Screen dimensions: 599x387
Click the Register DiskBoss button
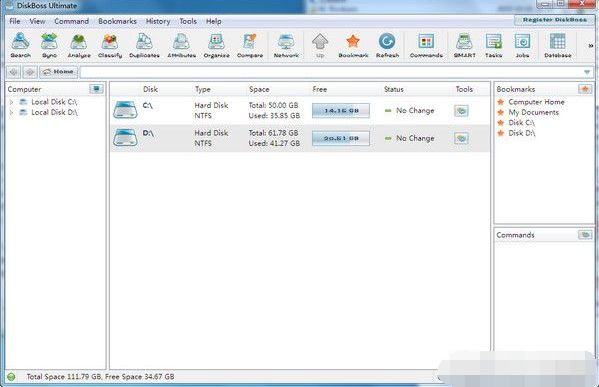coord(554,19)
